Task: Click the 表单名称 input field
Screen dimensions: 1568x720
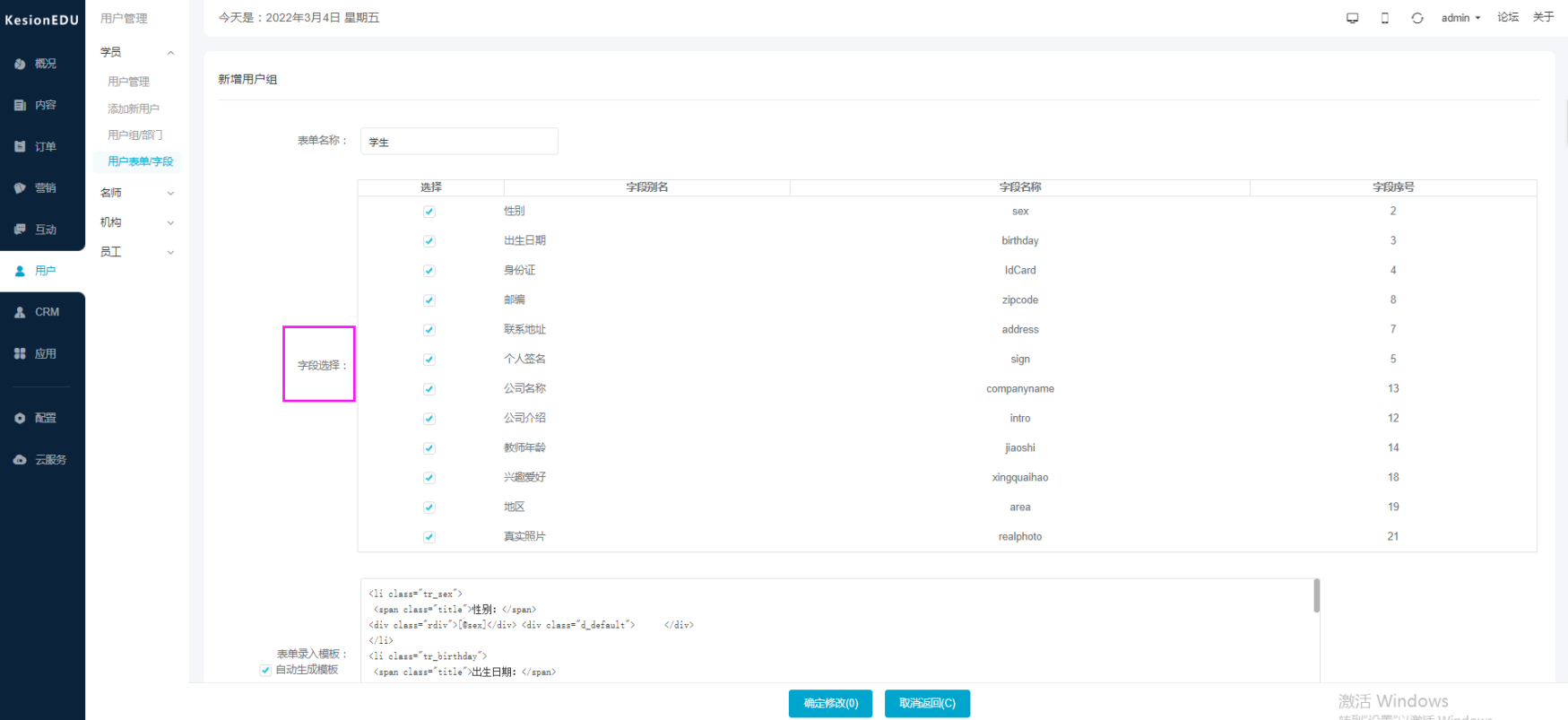Action: pos(459,142)
